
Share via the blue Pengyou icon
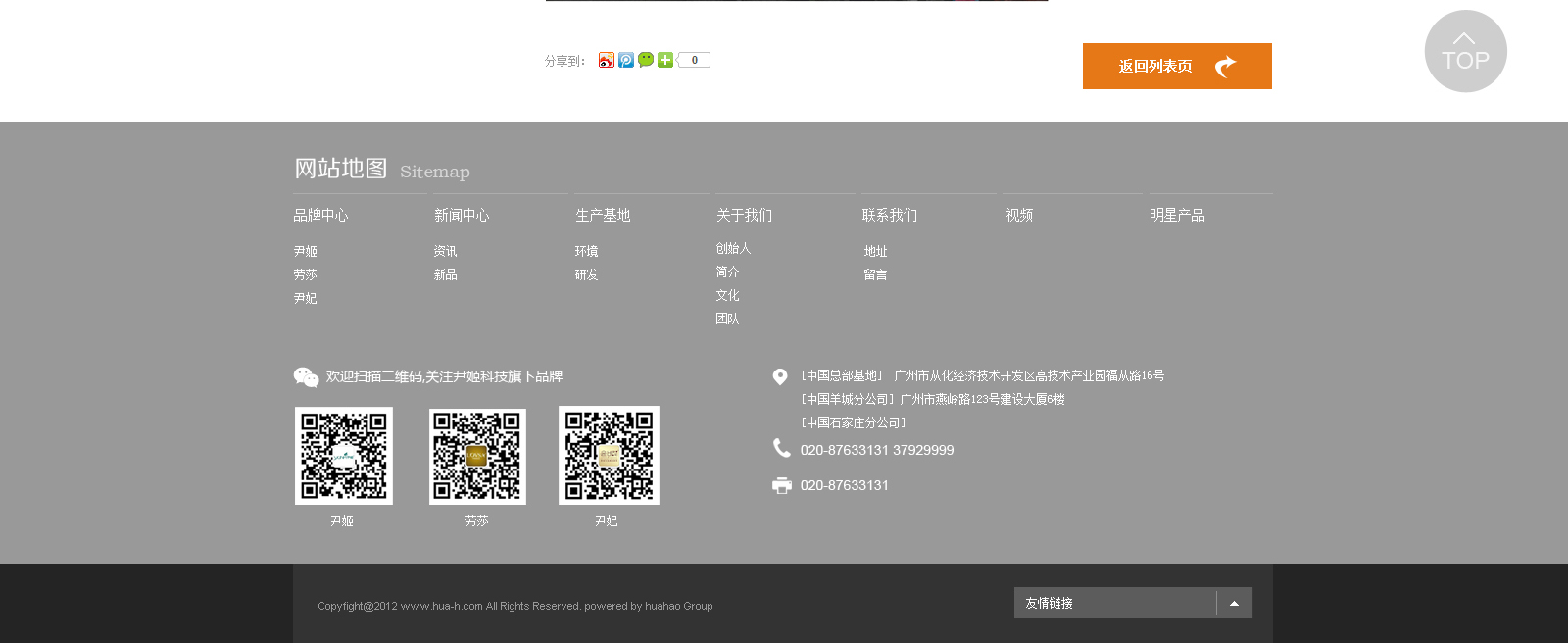pyautogui.click(x=626, y=60)
